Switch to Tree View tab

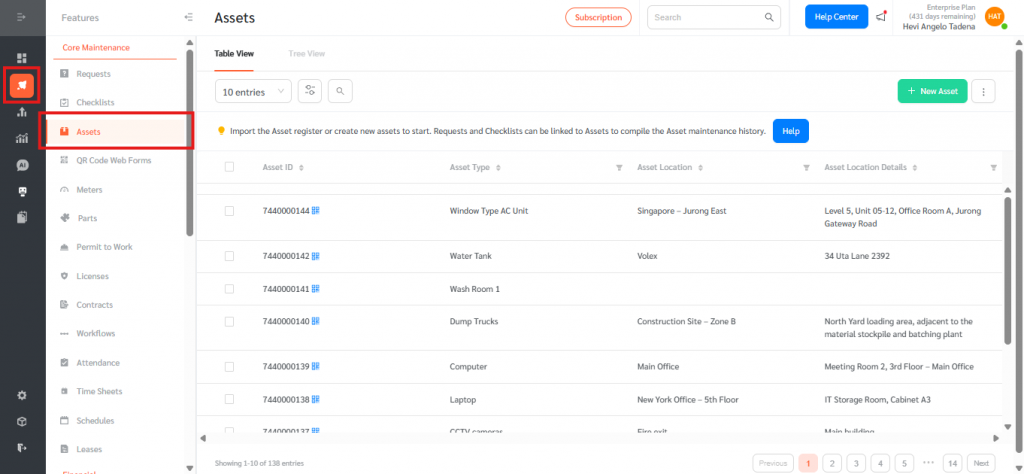[x=306, y=53]
